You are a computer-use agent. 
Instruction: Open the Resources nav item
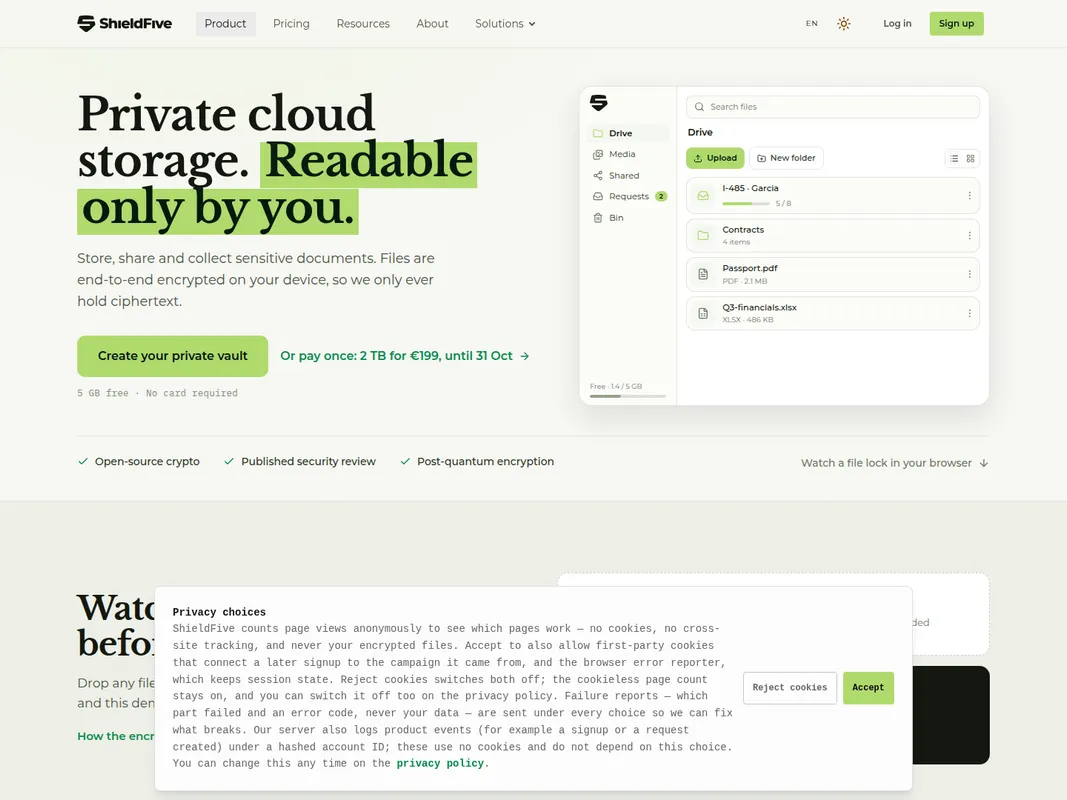tap(363, 24)
